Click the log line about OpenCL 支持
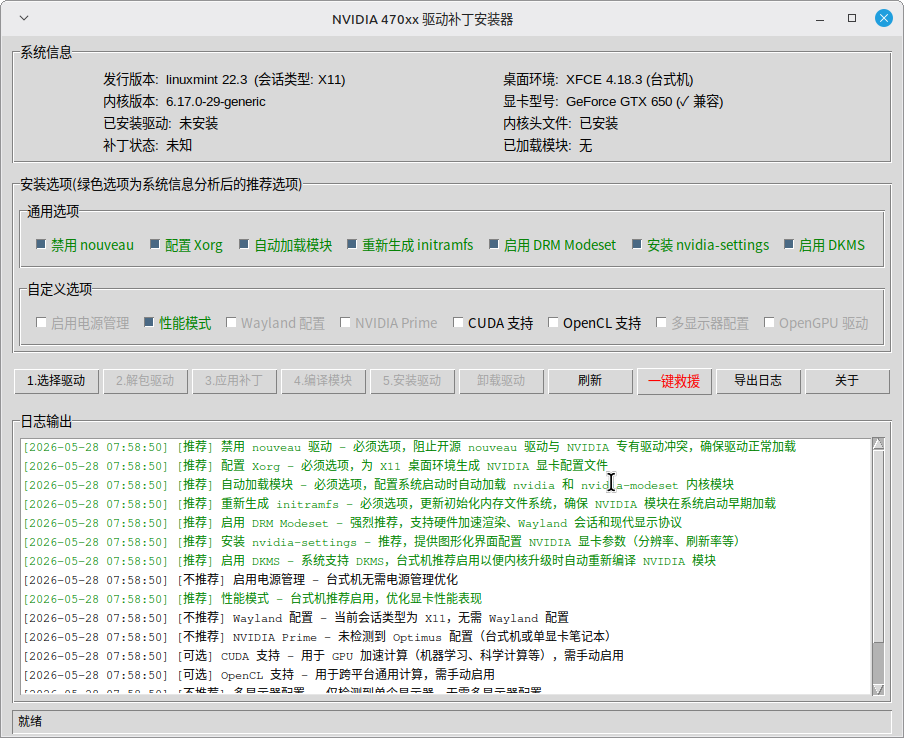 [259, 675]
